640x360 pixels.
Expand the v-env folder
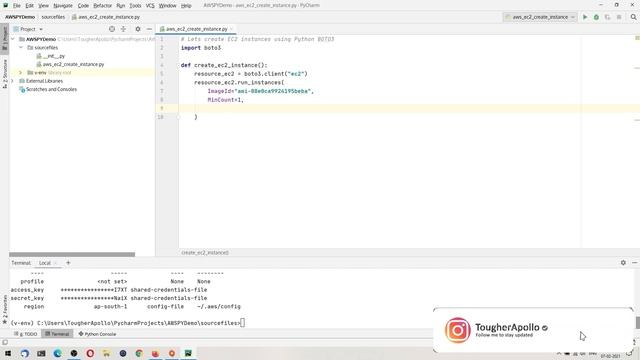(x=21, y=72)
